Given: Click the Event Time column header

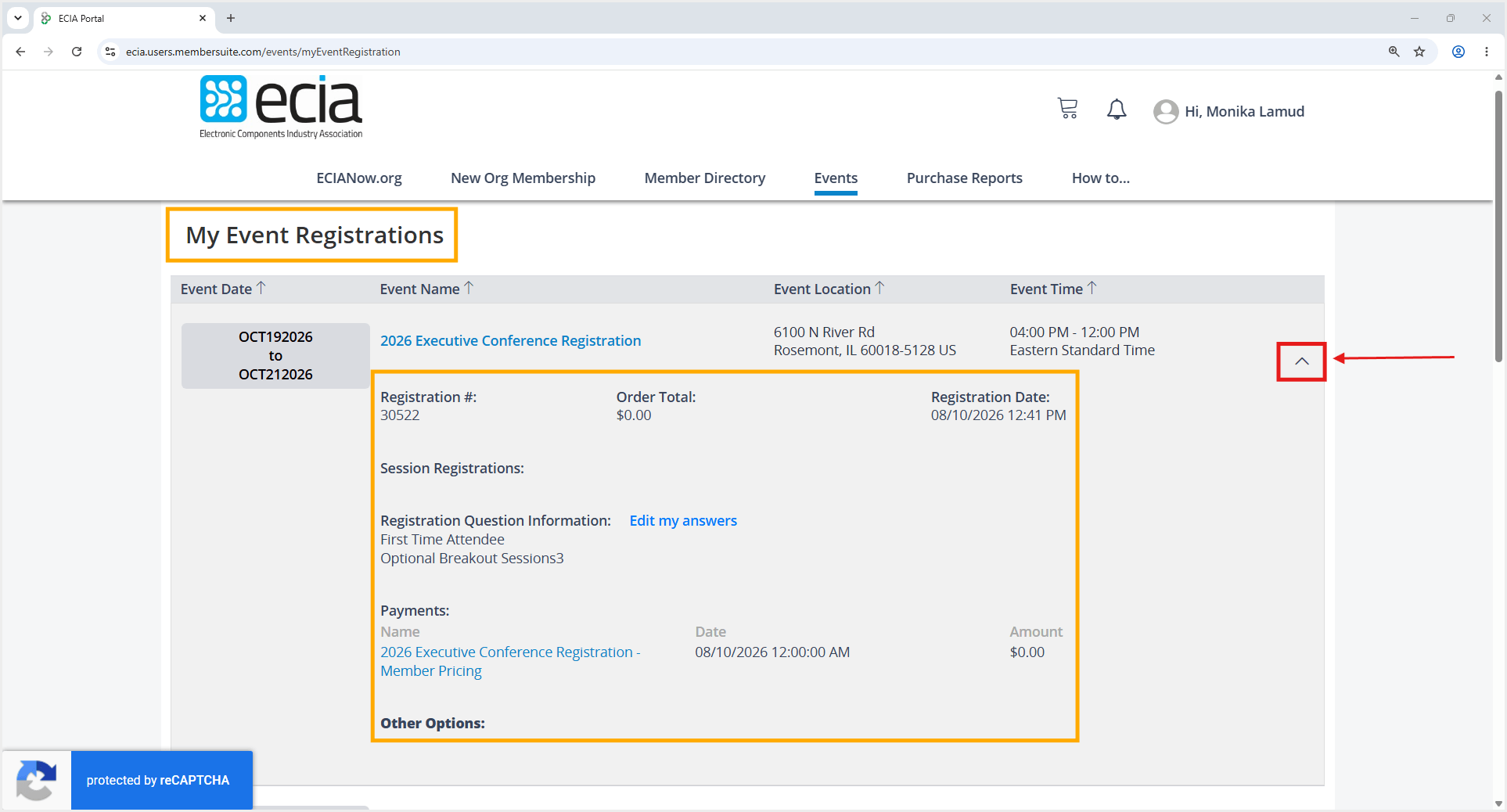Looking at the screenshot, I should pyautogui.click(x=1046, y=289).
